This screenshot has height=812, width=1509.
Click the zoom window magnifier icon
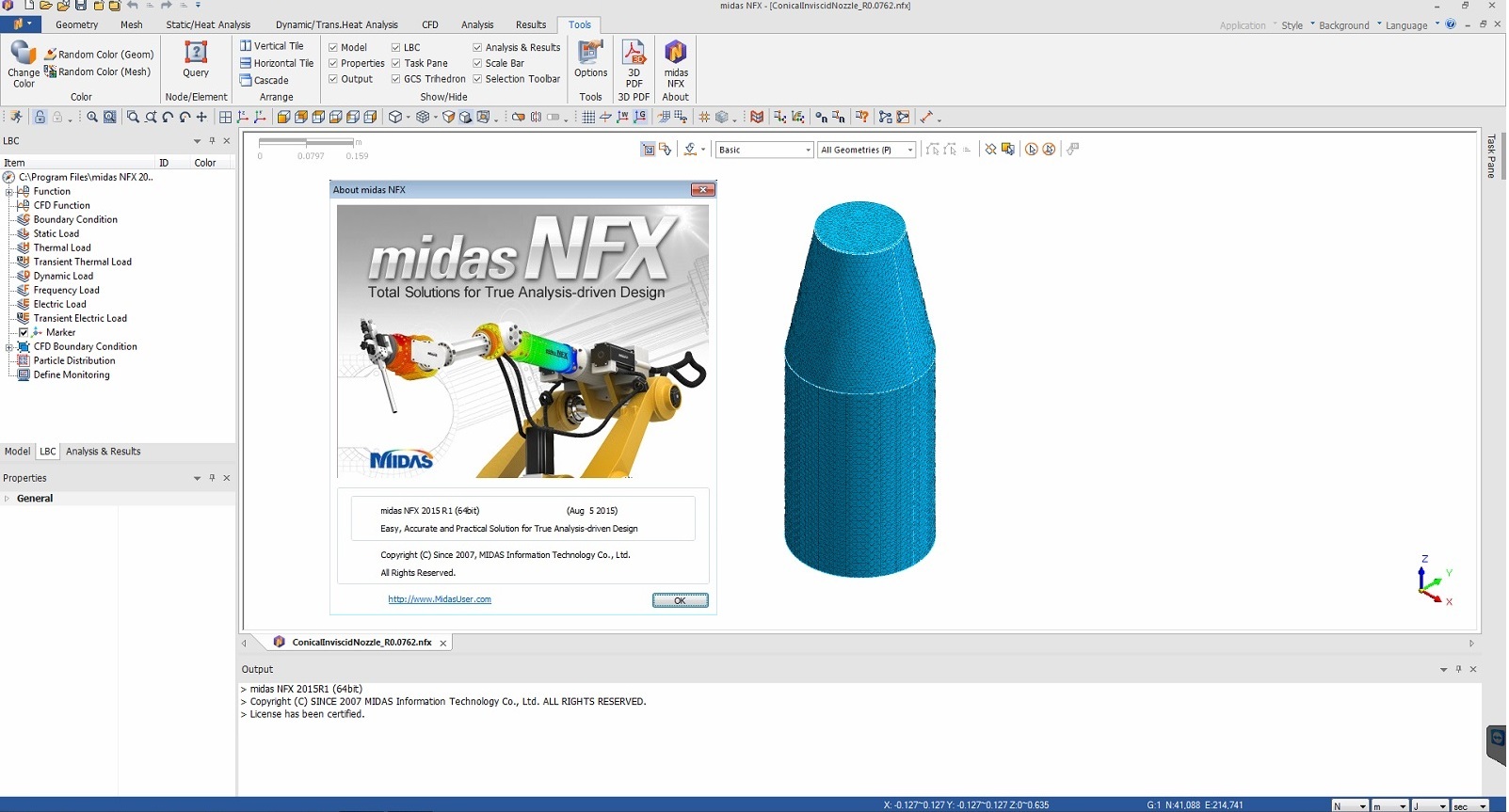(x=133, y=118)
